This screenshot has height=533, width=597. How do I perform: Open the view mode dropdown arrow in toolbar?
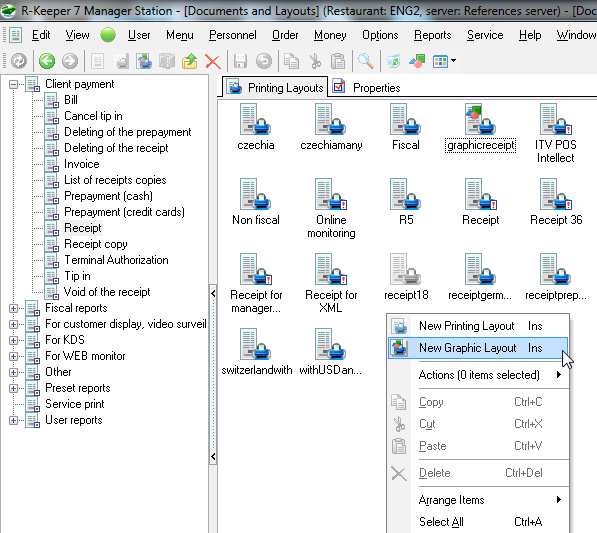453,61
